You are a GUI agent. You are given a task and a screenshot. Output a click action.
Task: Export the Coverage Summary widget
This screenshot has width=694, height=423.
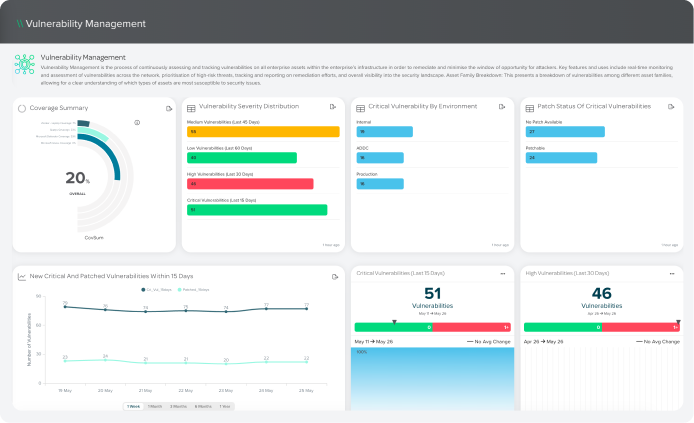pyautogui.click(x=169, y=108)
